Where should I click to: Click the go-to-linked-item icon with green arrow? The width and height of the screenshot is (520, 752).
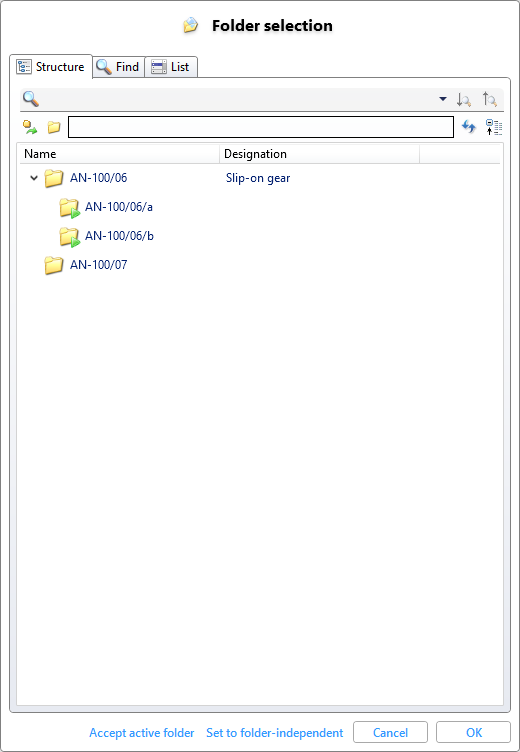[x=30, y=127]
